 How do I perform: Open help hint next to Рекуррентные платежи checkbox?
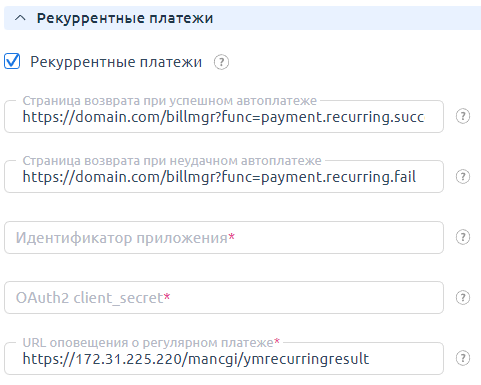click(x=221, y=62)
